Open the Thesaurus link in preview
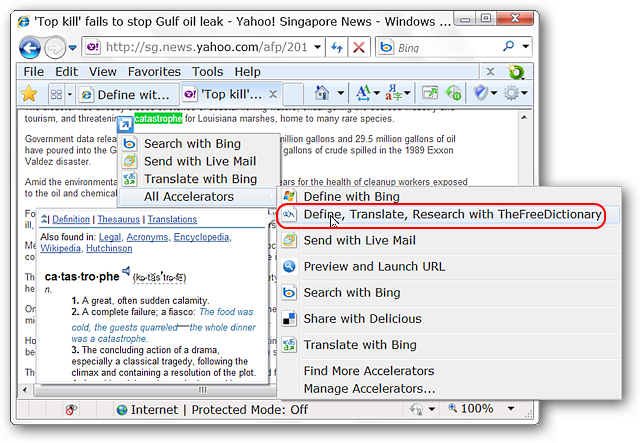Viewport: 640px width, 443px height. [x=118, y=219]
